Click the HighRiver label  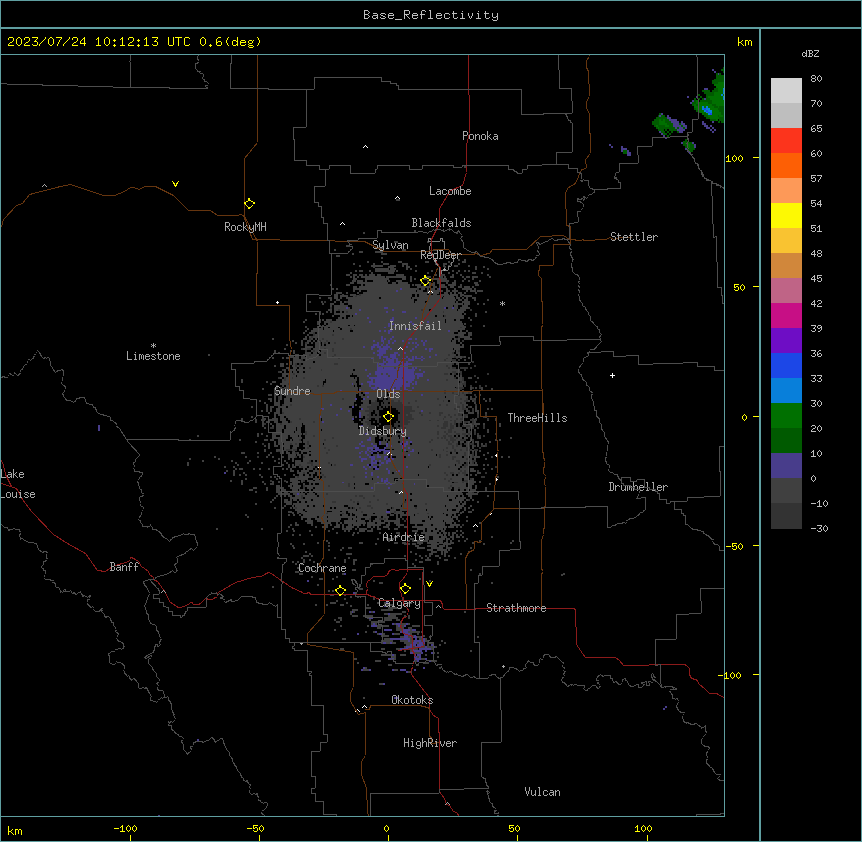(430, 743)
